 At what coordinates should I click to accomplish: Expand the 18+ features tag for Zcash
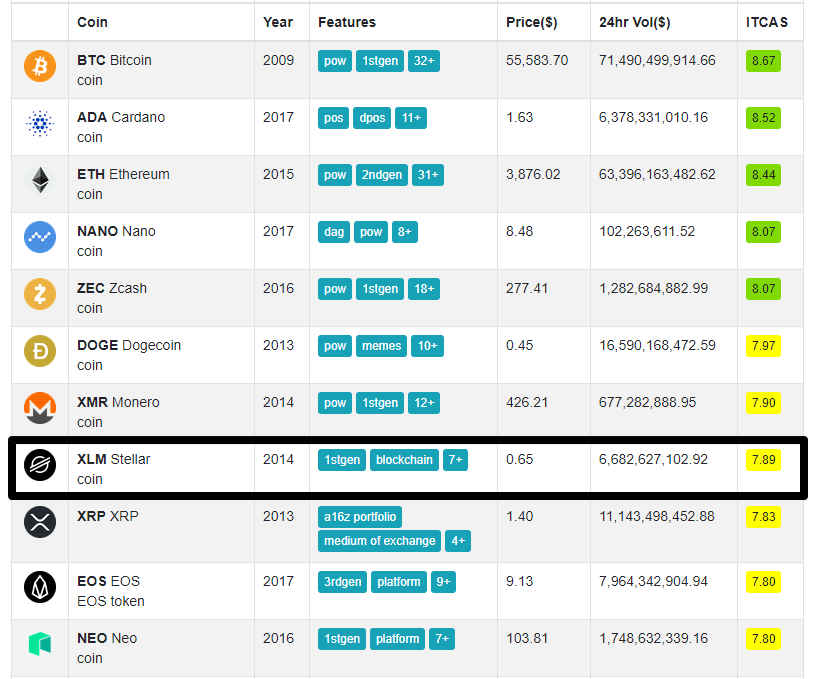424,289
